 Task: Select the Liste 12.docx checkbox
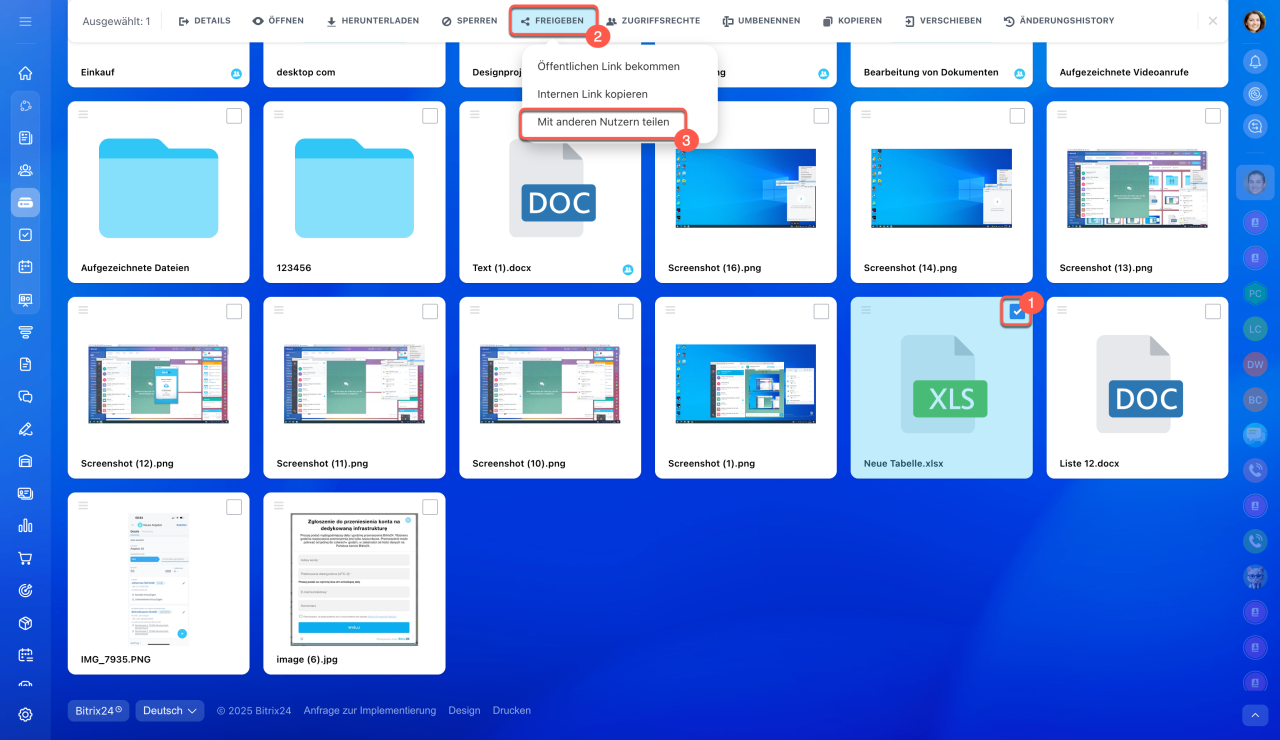(x=1212, y=312)
